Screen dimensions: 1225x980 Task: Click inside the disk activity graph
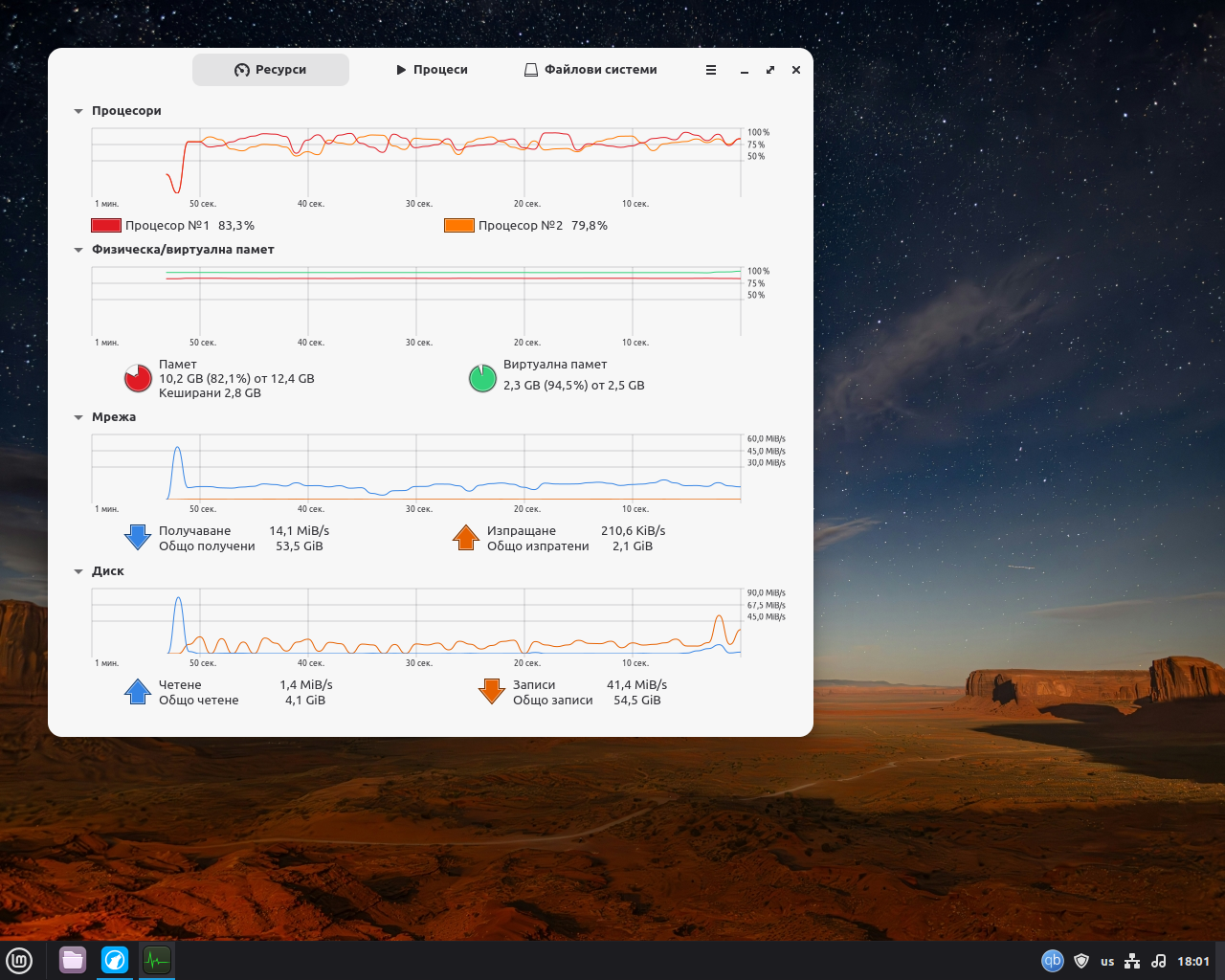416,621
